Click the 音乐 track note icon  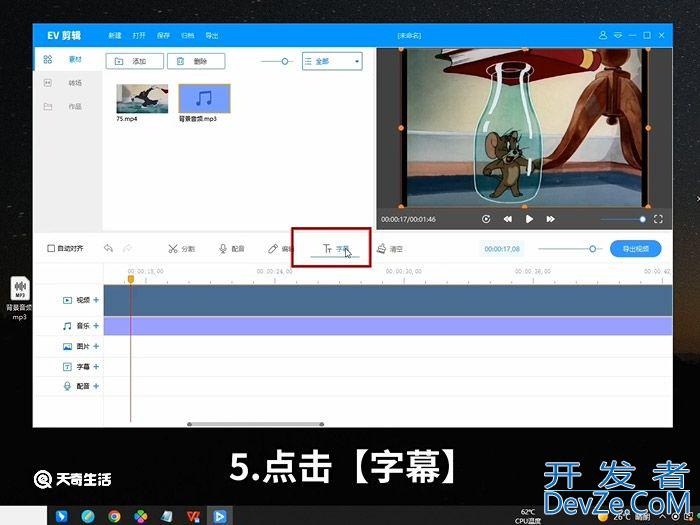pyautogui.click(x=67, y=326)
